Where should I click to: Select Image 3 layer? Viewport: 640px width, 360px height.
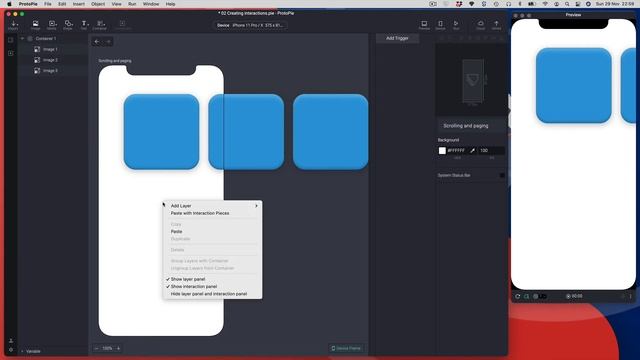[x=53, y=71]
